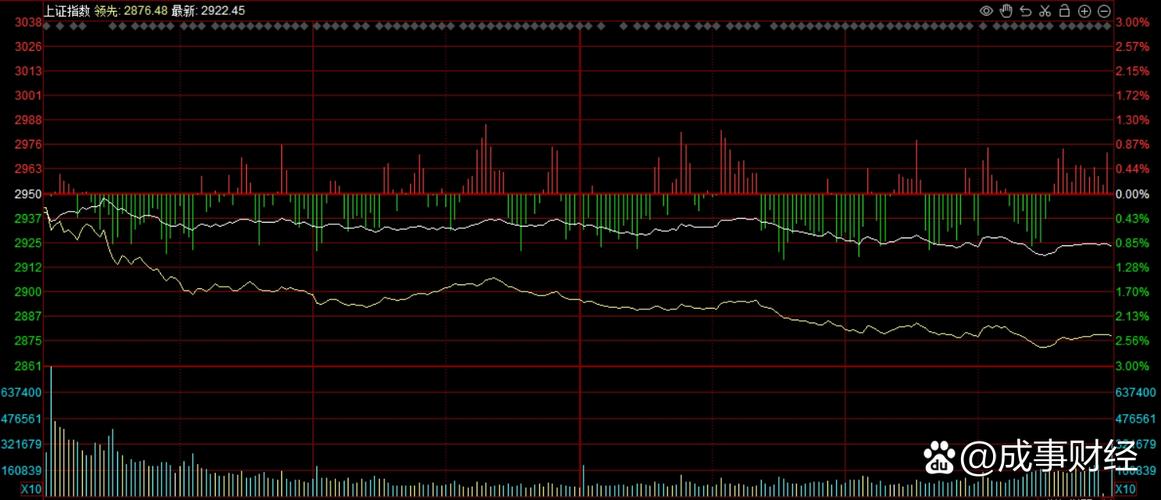Image resolution: width=1161 pixels, height=500 pixels.
Task: Click the 领先 2876.48 indicator label
Action: pos(129,10)
